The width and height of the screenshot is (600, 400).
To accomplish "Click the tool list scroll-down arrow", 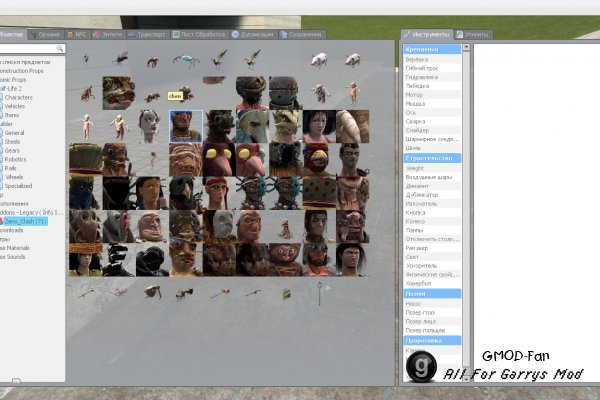I will tap(466, 379).
